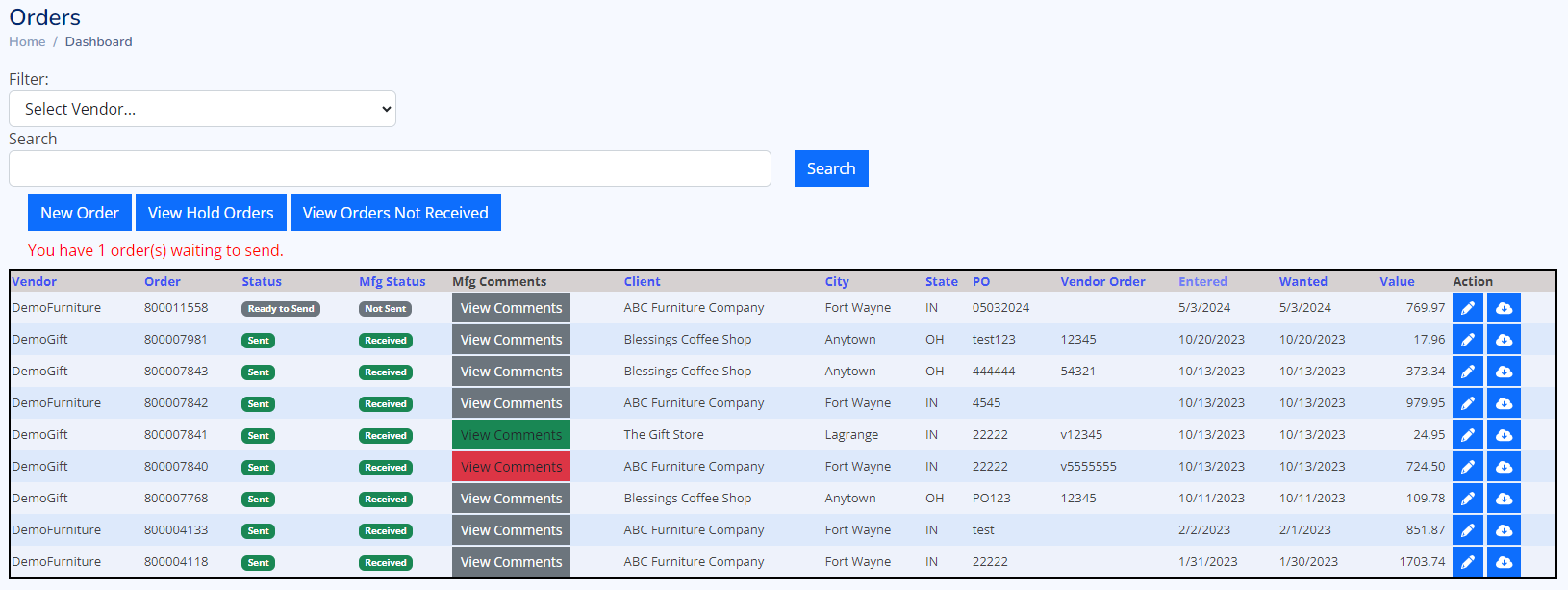
Task: Edit order 800004133 using the pencil icon
Action: click(1467, 530)
